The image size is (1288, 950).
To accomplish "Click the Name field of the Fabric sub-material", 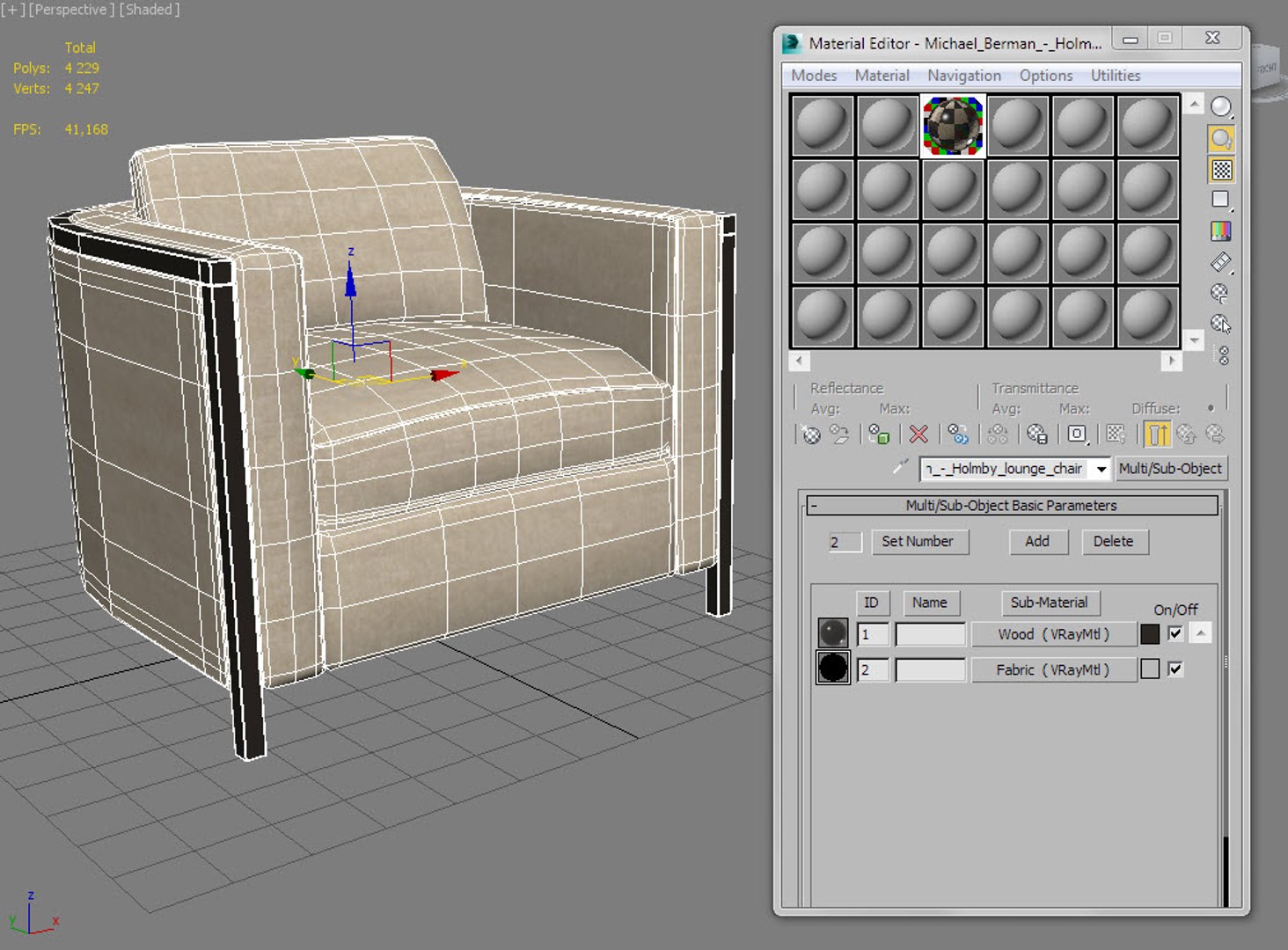I will tap(931, 670).
